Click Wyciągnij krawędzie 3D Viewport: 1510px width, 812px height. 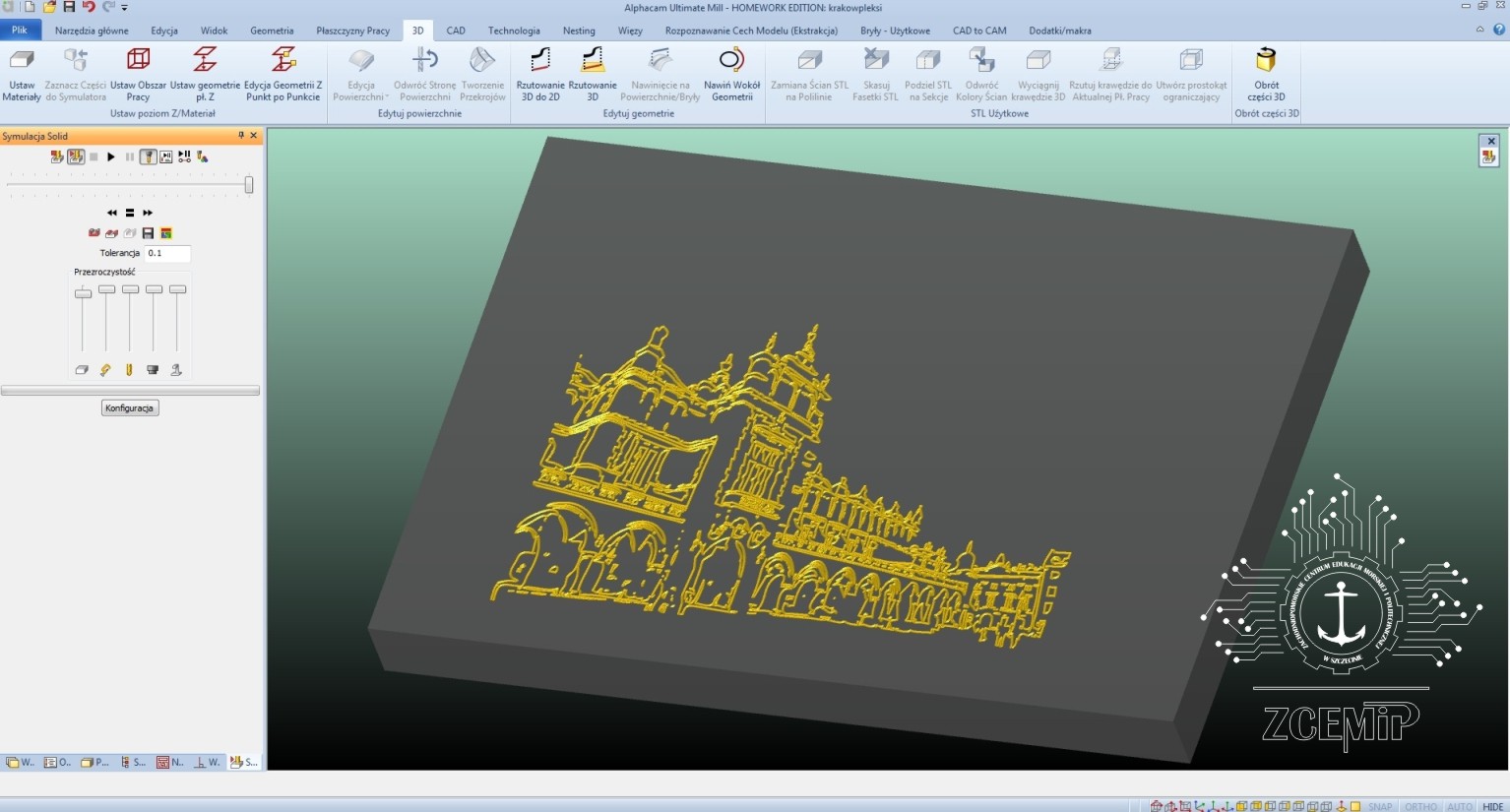1038,75
